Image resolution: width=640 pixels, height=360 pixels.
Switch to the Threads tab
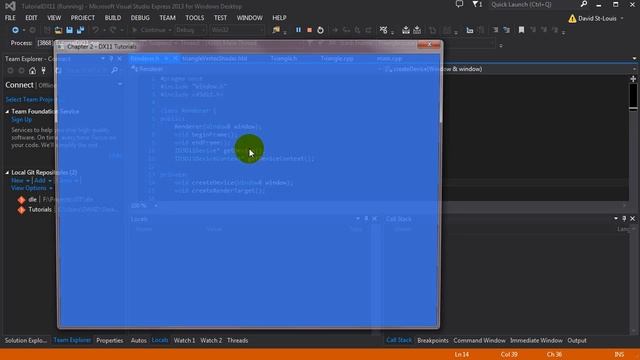click(238, 340)
